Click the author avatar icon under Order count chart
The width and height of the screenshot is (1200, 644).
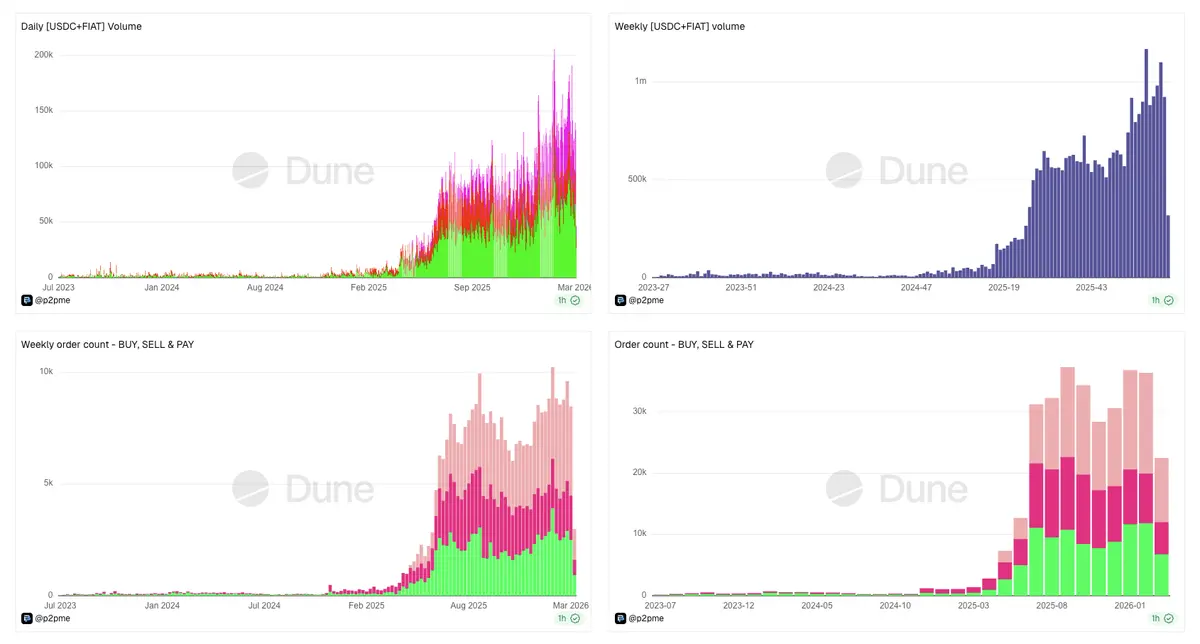[x=620, y=618]
